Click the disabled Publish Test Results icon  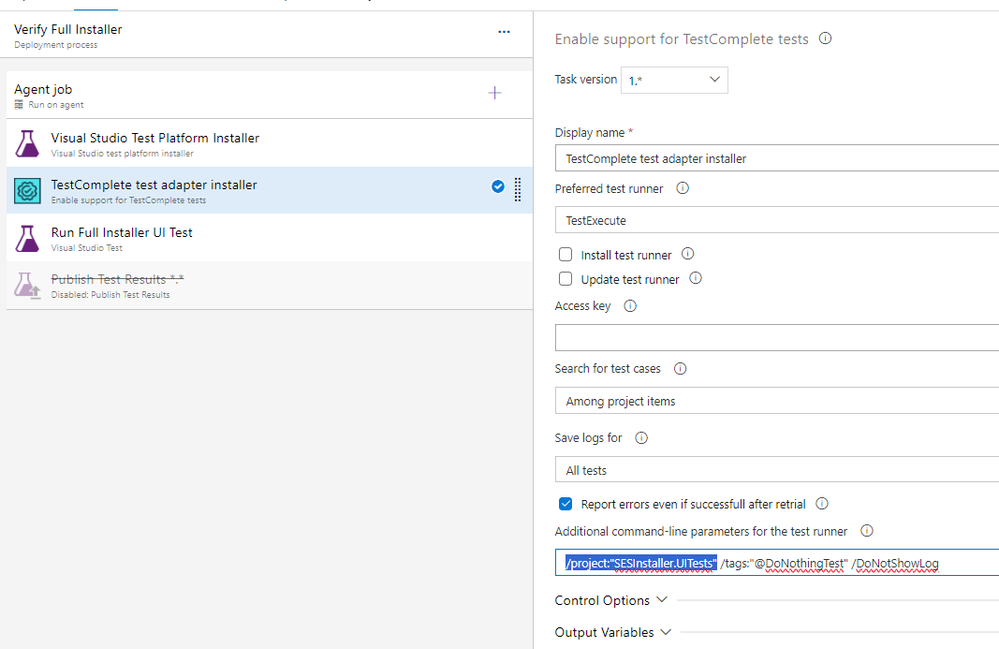pyautogui.click(x=27, y=286)
